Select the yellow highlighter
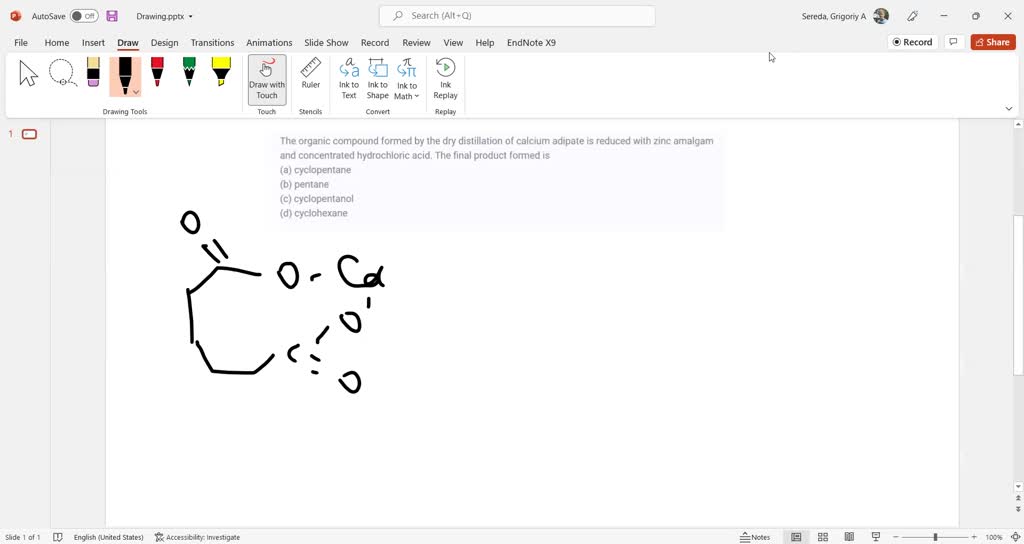 221,72
